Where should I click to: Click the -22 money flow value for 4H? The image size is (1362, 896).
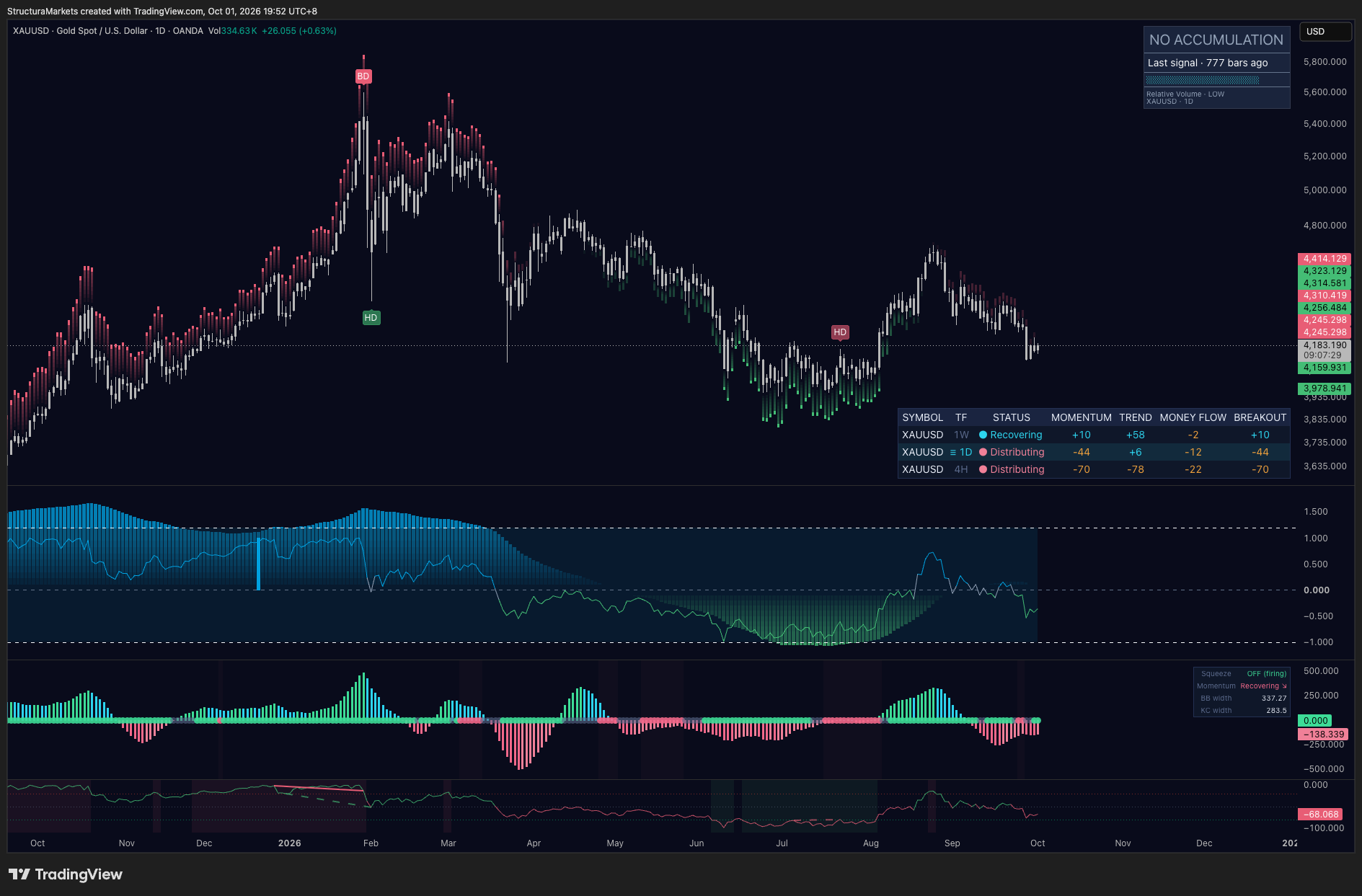[1193, 469]
